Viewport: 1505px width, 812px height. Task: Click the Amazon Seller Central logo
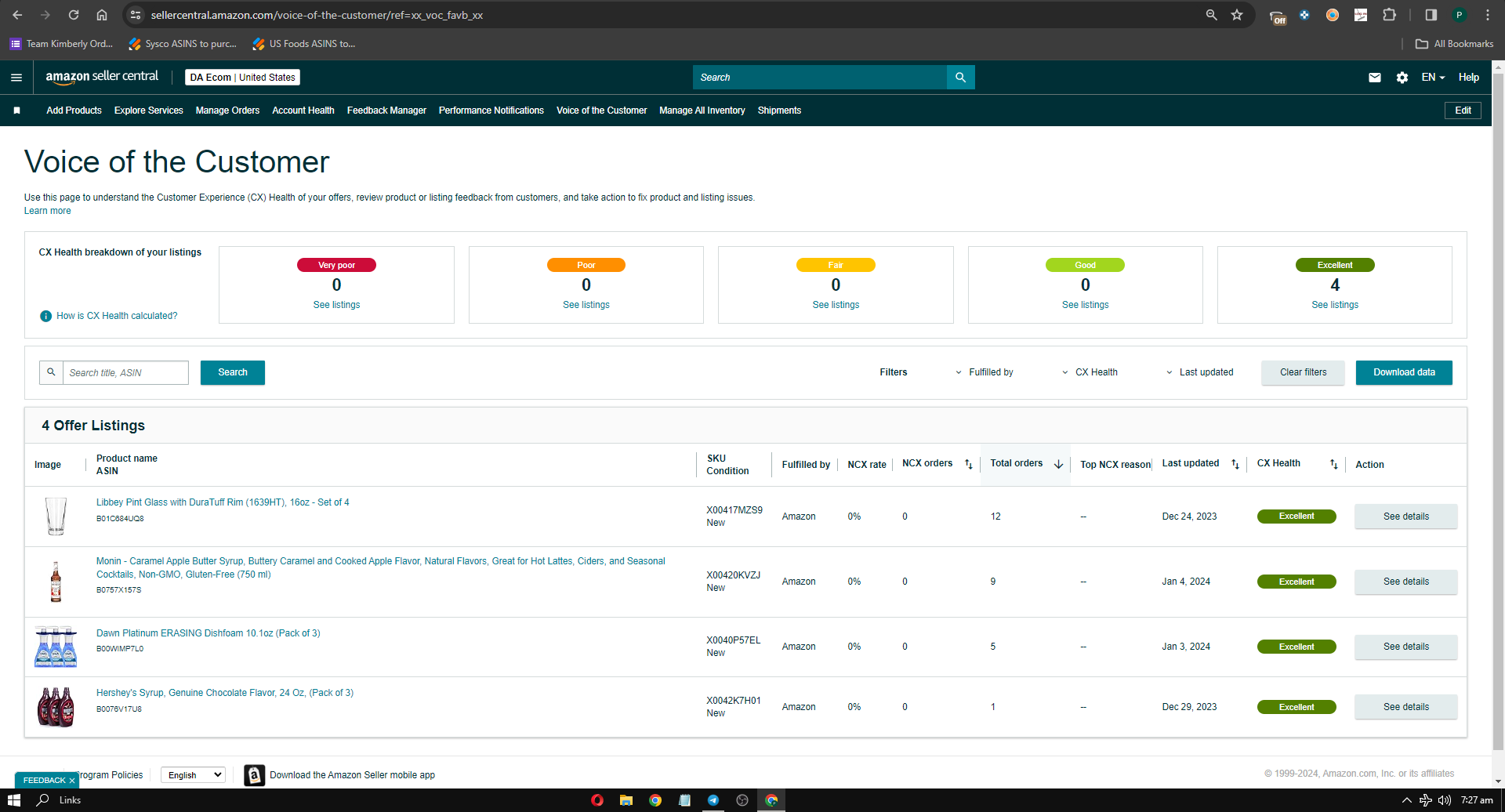click(x=102, y=77)
